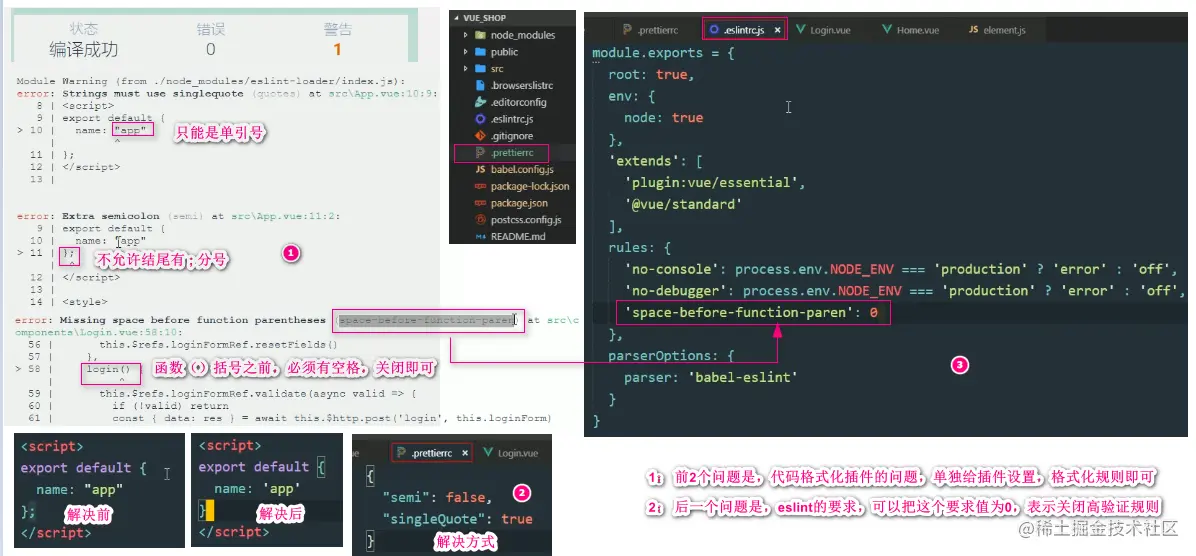Image resolution: width=1196 pixels, height=556 pixels.
Task: Click the 'rules: {' line
Action: pyautogui.click(x=639, y=248)
